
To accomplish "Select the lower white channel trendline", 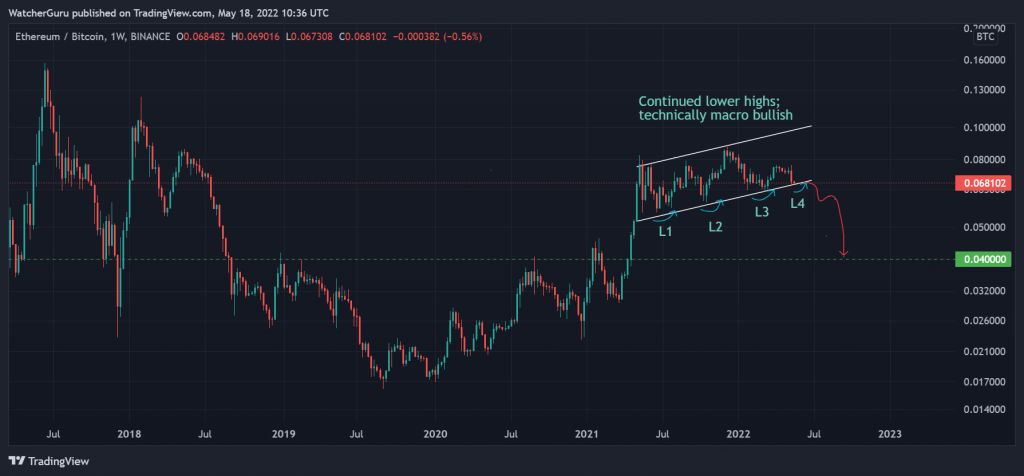I will (x=725, y=200).
